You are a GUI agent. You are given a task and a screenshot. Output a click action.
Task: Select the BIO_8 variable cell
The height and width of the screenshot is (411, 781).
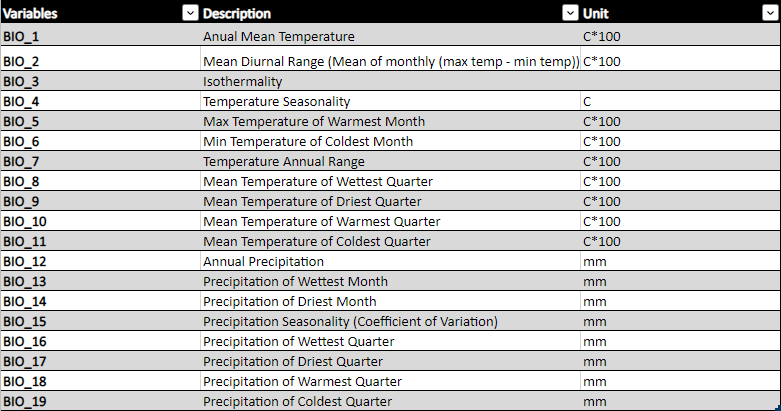[x=100, y=182]
